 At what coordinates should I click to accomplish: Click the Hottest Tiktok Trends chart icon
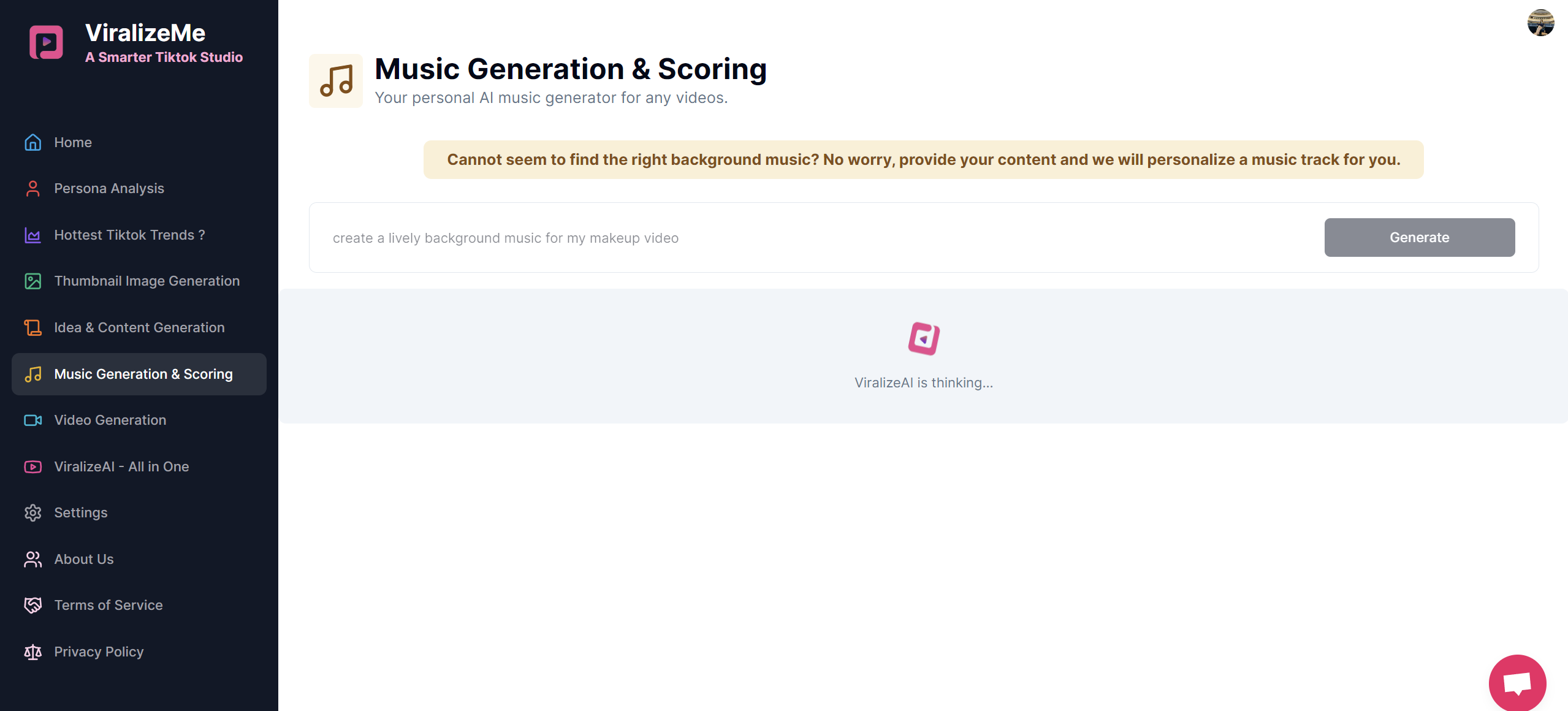click(33, 235)
